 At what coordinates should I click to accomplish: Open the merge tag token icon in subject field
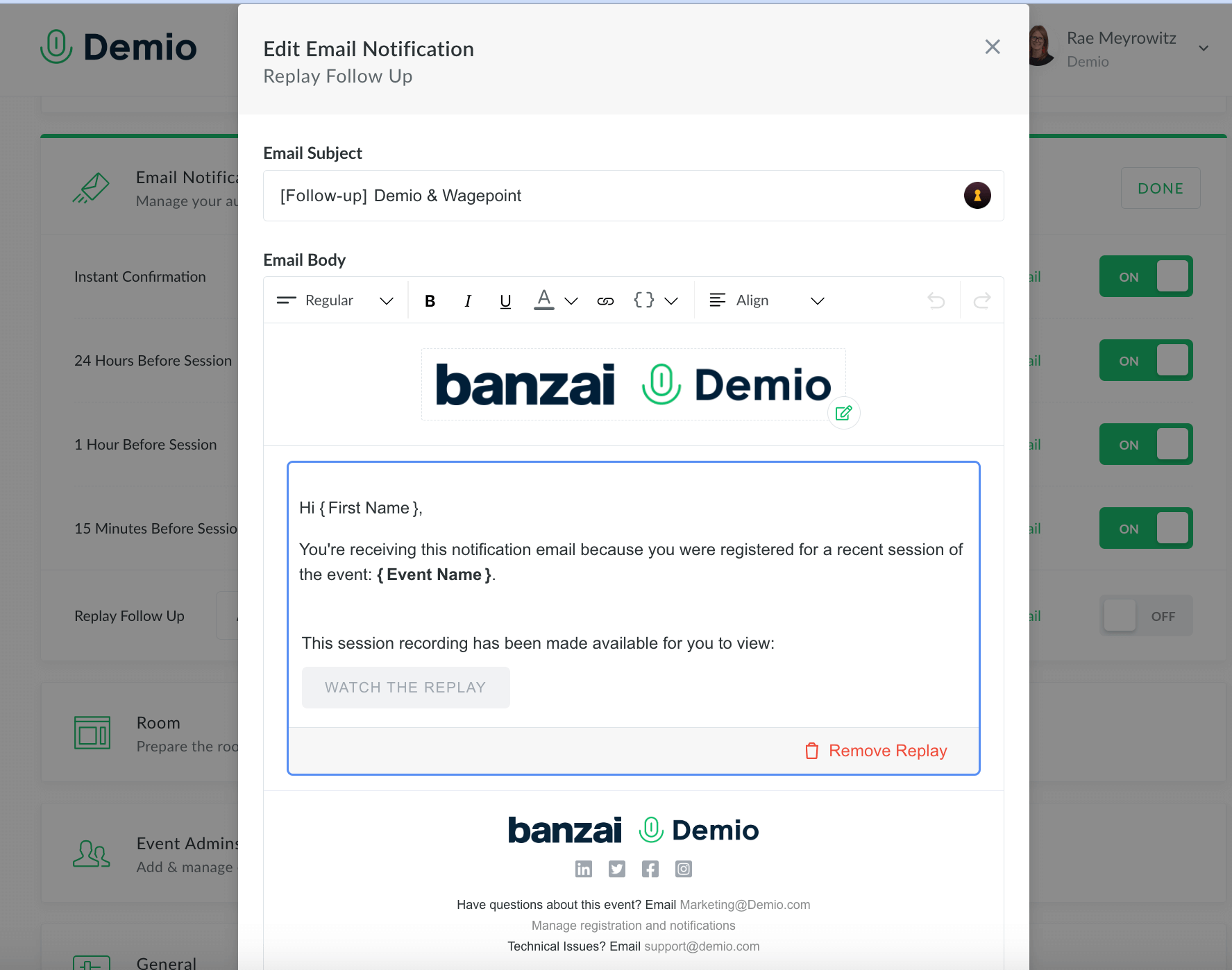coord(977,195)
